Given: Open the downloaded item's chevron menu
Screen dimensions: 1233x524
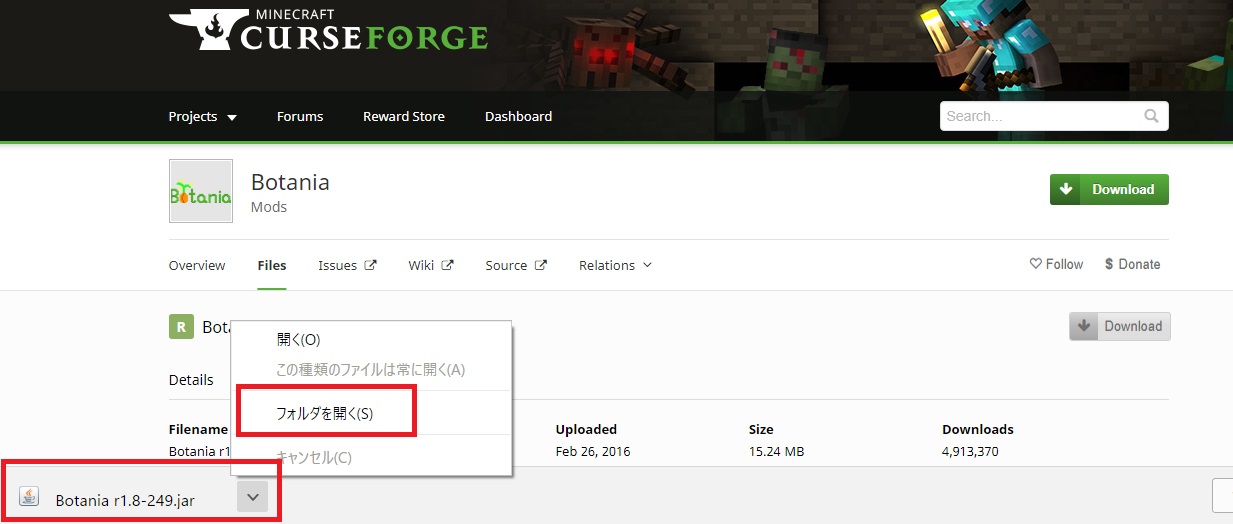Looking at the screenshot, I should pyautogui.click(x=253, y=496).
